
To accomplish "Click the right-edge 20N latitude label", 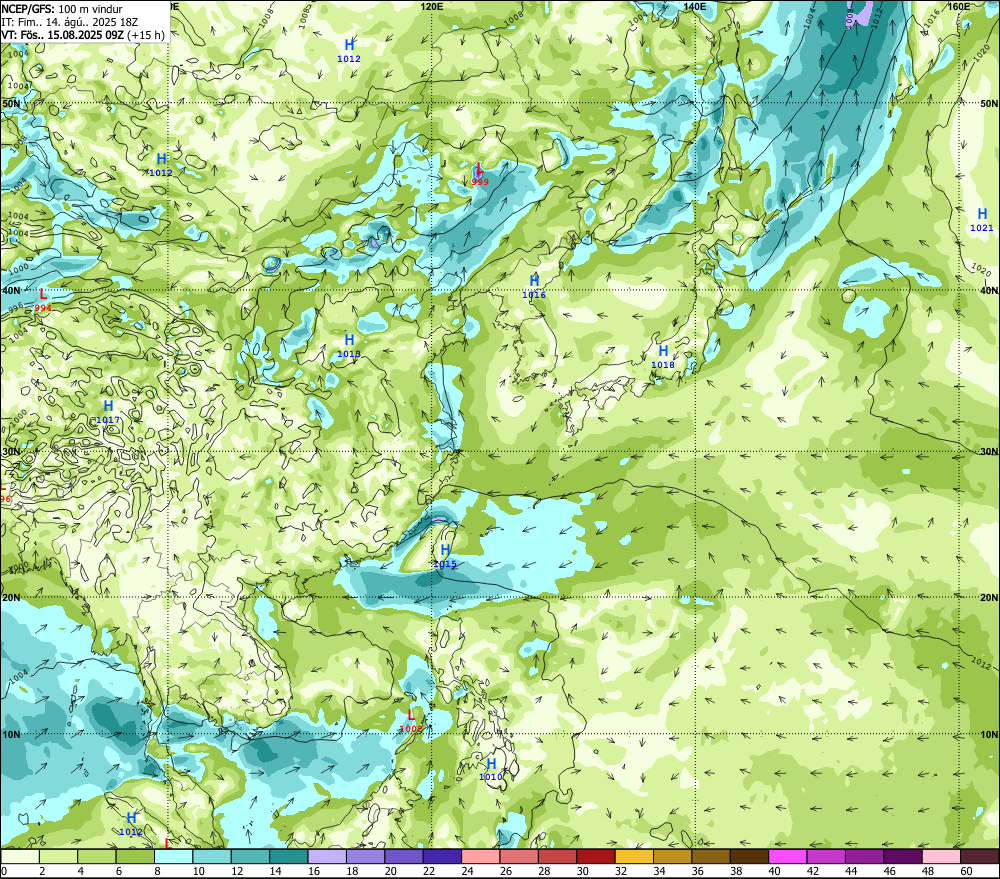I will click(989, 598).
